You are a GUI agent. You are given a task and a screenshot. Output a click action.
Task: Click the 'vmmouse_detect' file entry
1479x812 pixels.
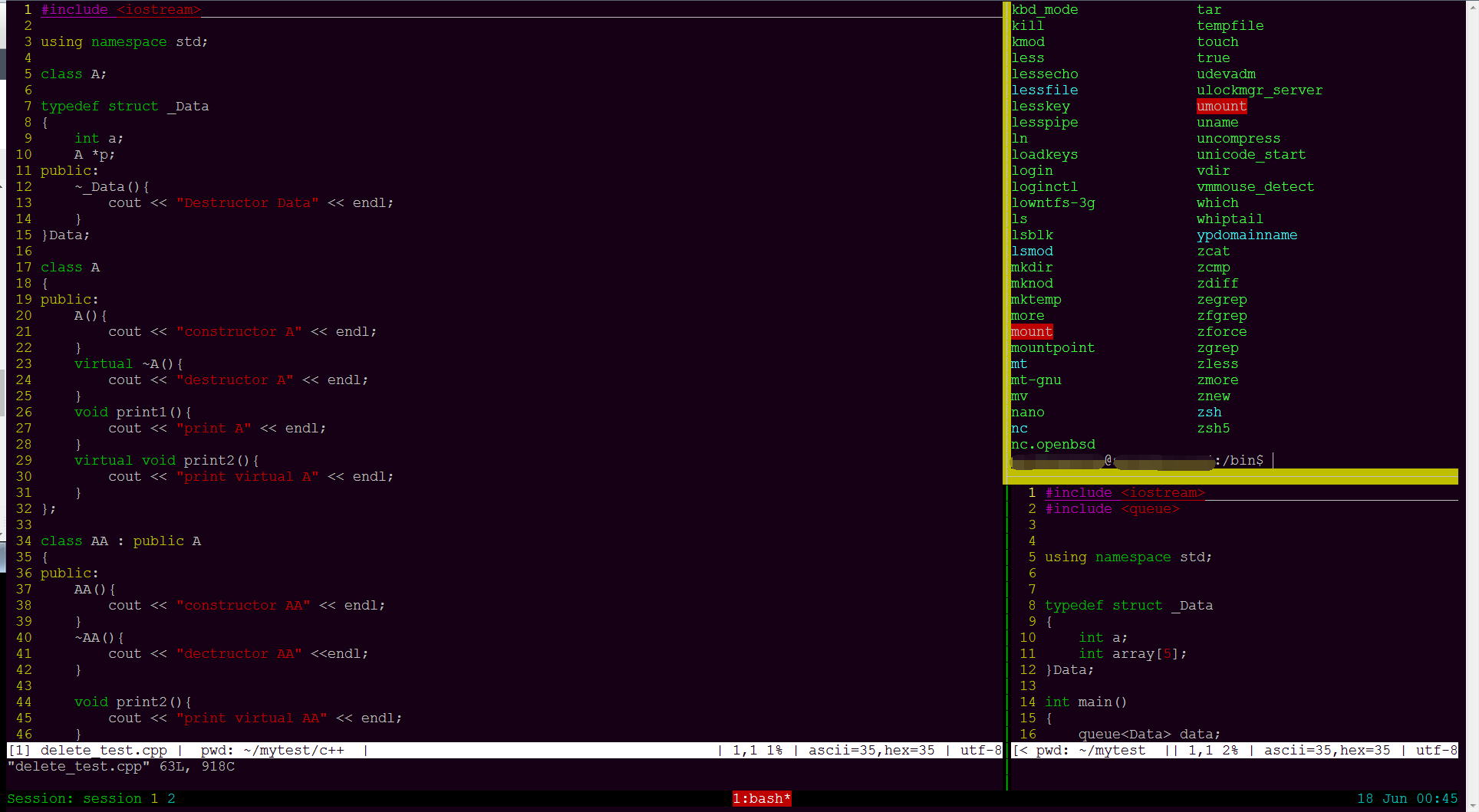click(1255, 186)
